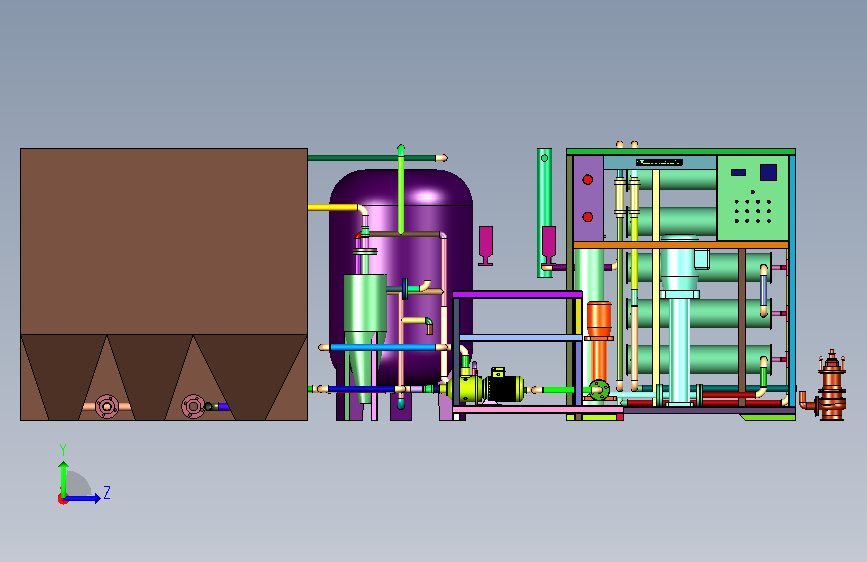Click the Y axis label of the triad
The image size is (867, 562).
63,450
